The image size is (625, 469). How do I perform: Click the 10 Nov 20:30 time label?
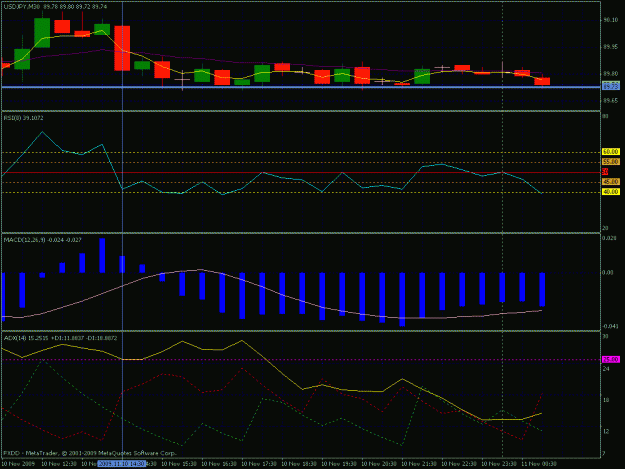379,464
